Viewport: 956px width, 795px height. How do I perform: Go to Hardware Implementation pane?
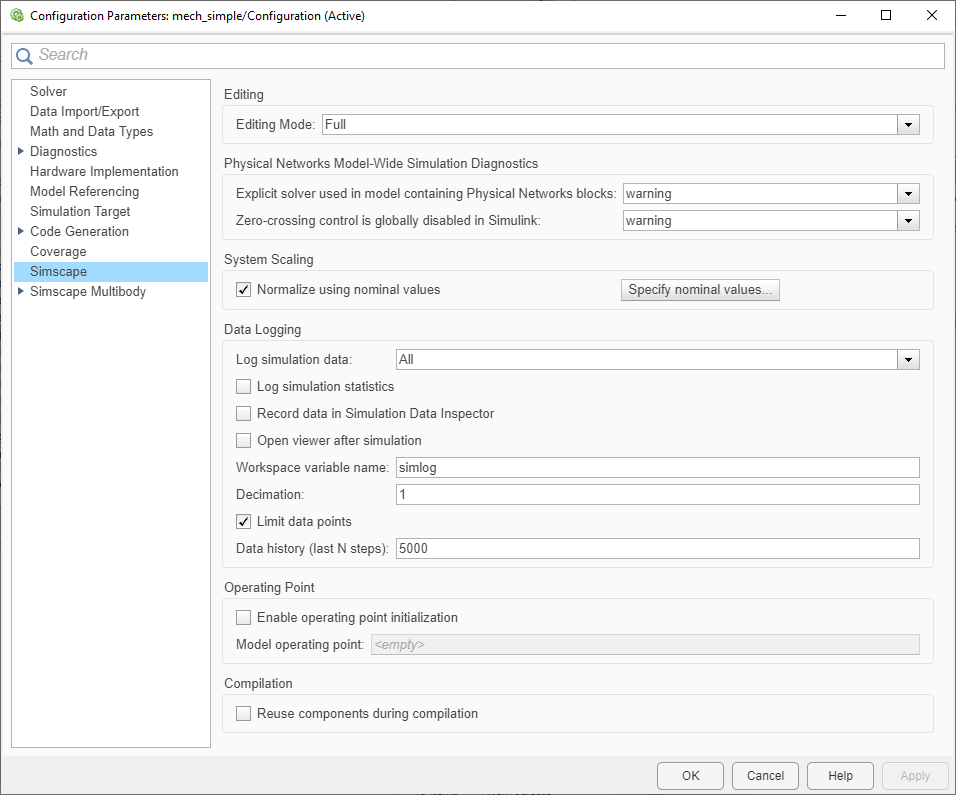point(104,172)
